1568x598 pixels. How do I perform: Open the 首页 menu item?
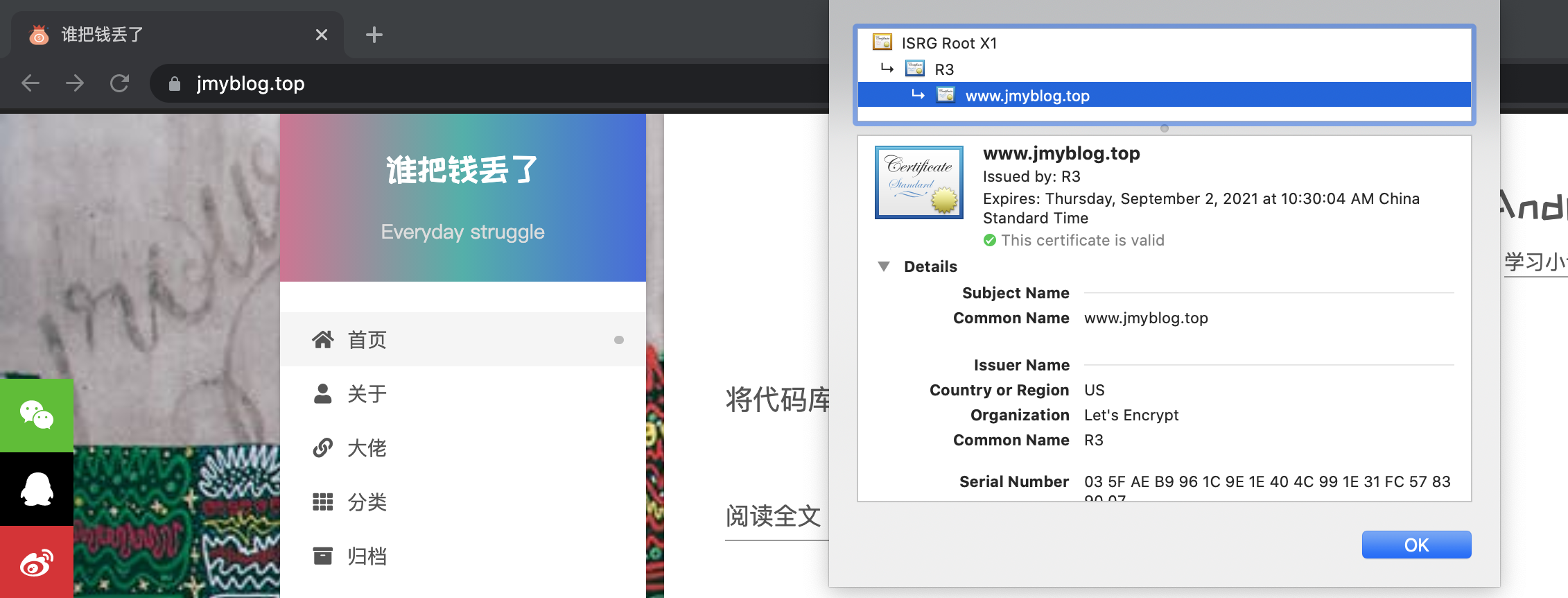[x=463, y=339]
